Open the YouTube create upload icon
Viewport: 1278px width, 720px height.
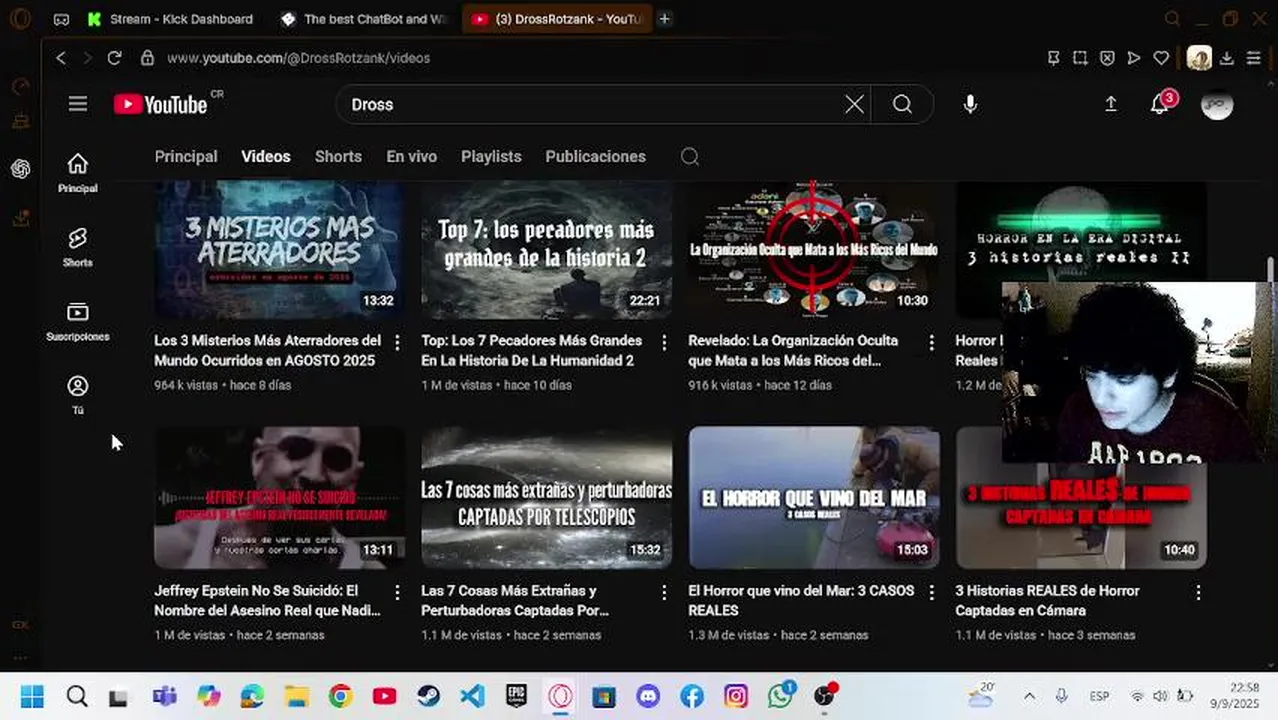[1111, 104]
